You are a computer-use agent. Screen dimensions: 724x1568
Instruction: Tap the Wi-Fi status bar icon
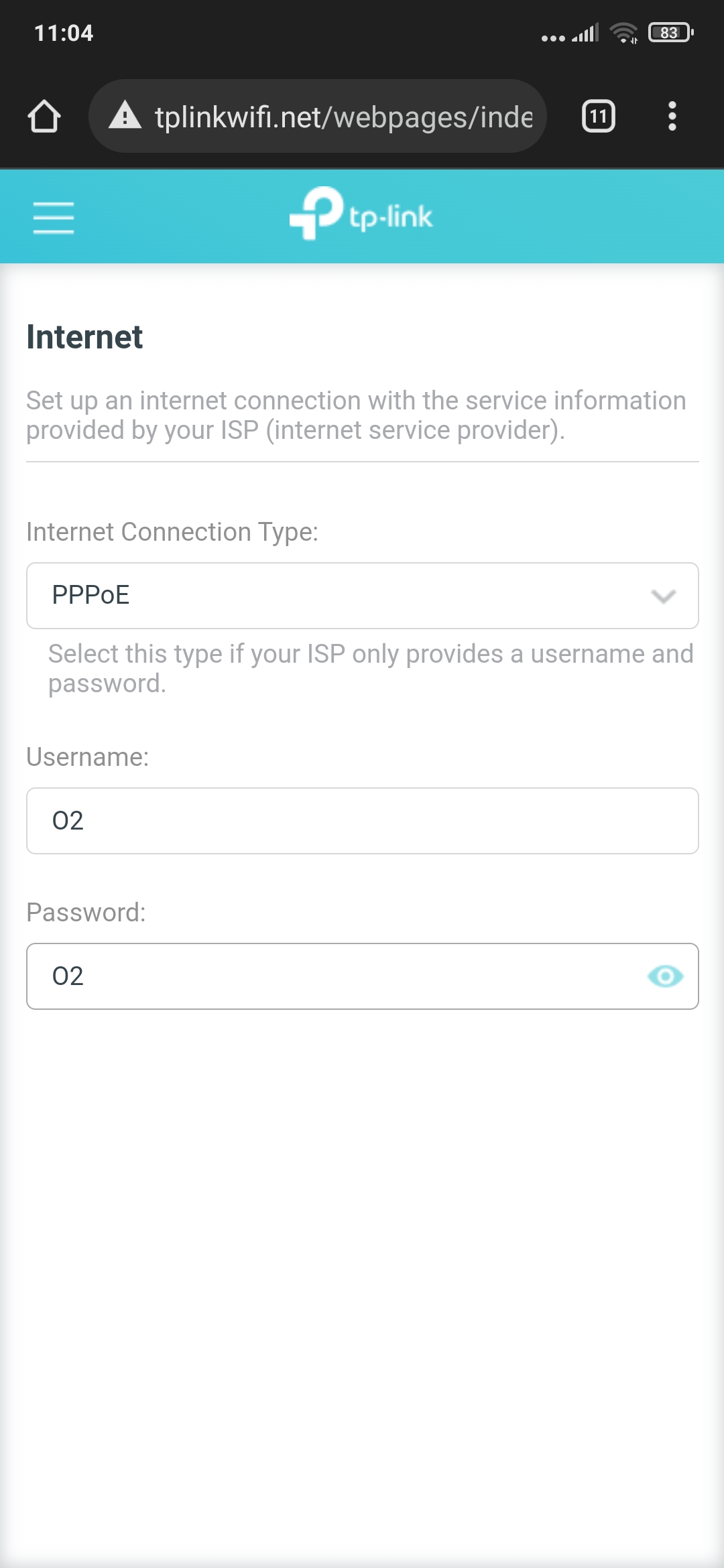[624, 33]
